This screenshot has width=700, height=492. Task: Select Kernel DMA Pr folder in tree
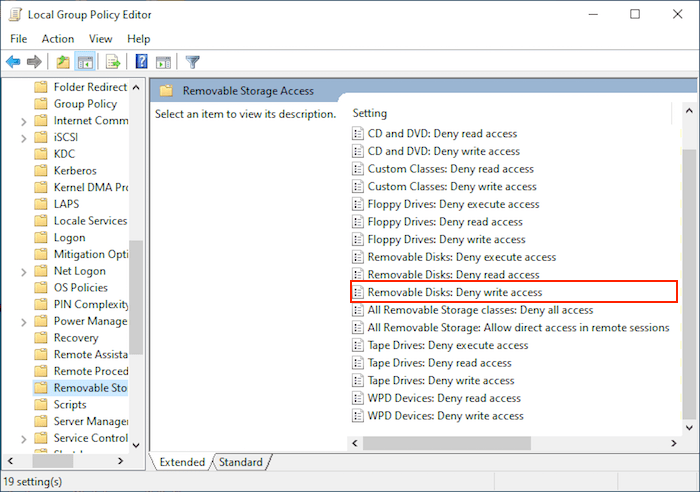click(91, 188)
